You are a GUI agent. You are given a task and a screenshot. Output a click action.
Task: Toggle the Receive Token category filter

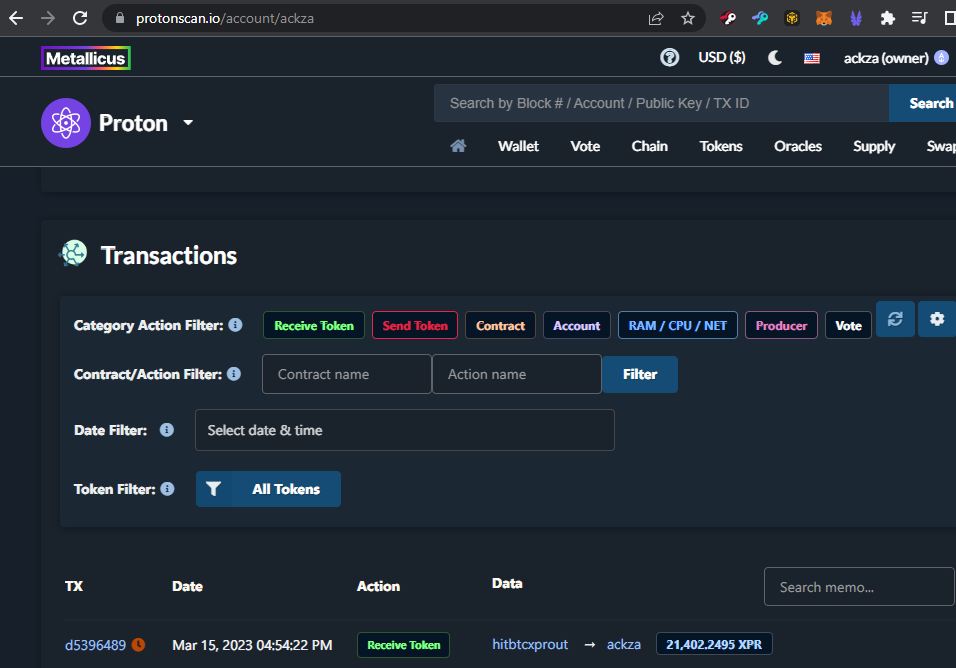314,325
